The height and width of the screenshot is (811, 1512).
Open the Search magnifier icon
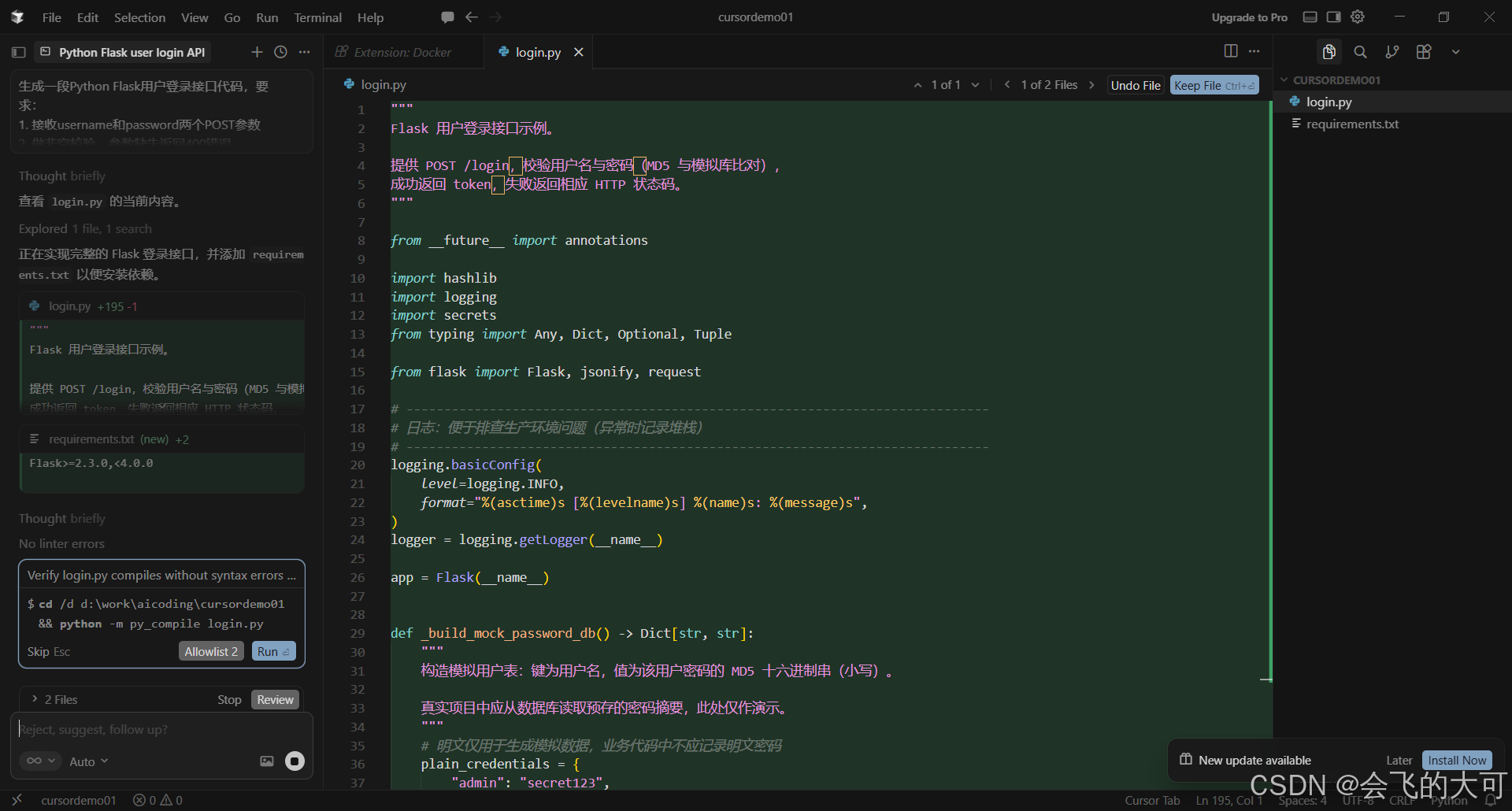(1360, 52)
